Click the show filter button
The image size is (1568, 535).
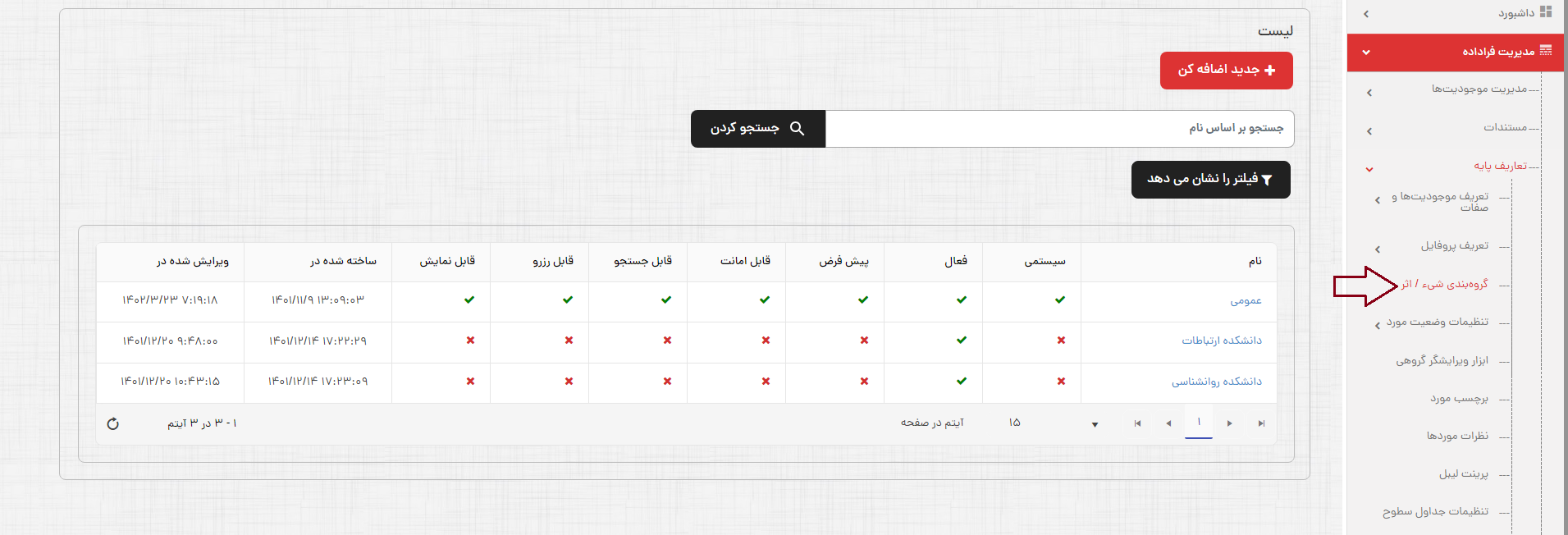(1210, 180)
